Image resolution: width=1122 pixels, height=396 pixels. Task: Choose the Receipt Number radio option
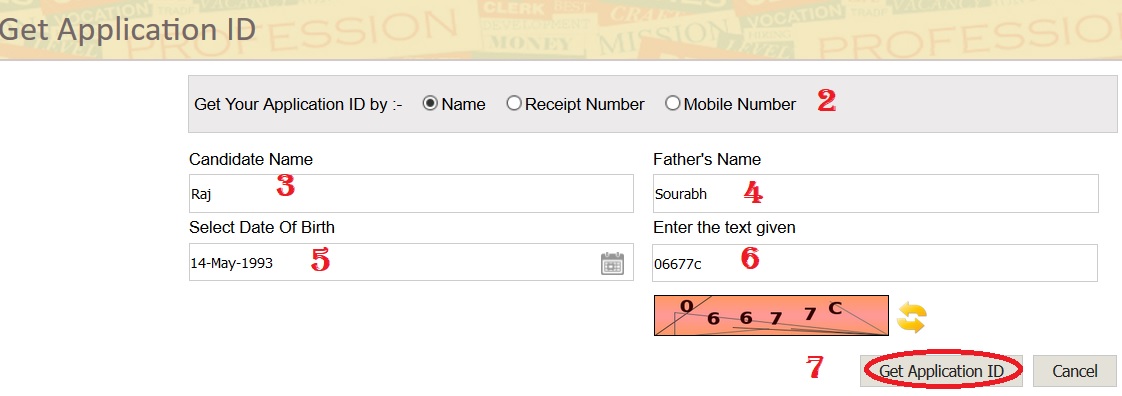pyautogui.click(x=514, y=104)
